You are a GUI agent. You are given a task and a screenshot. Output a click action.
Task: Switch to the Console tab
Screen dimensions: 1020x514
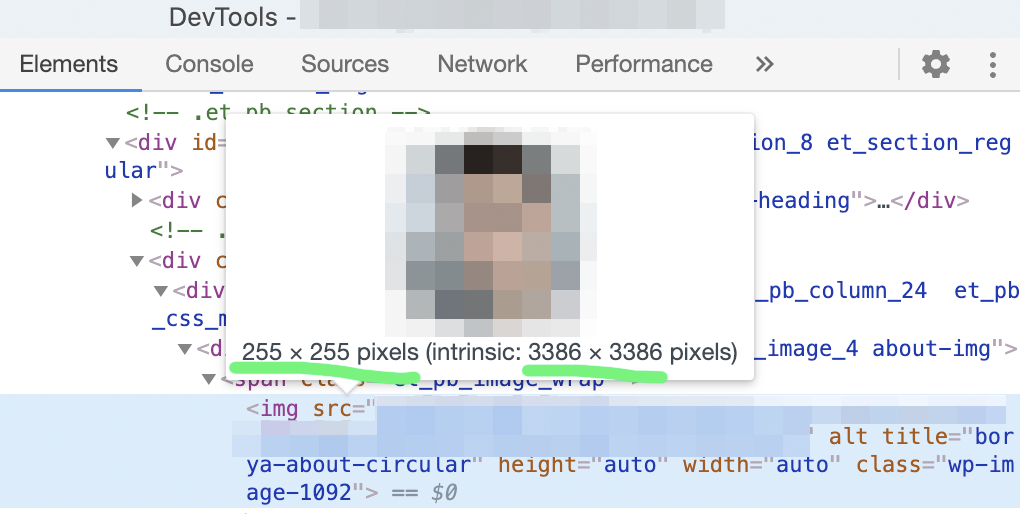pos(209,64)
